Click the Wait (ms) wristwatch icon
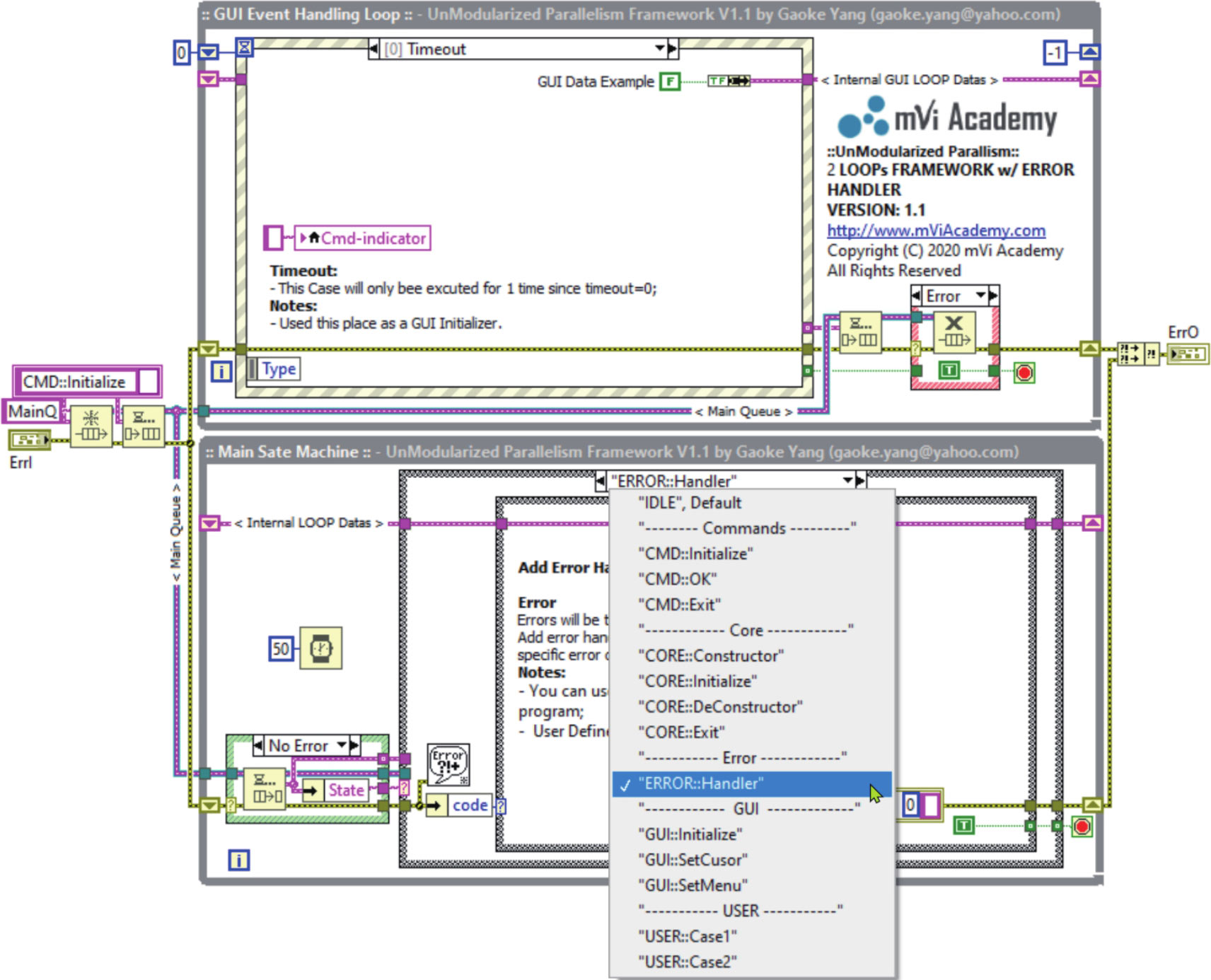This screenshot has height=980, width=1211. pyautogui.click(x=320, y=648)
